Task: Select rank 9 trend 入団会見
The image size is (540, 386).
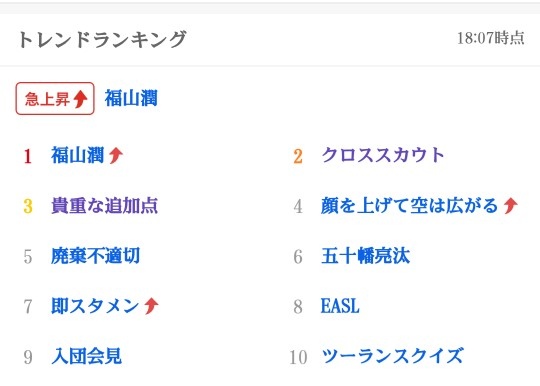Action: point(86,356)
